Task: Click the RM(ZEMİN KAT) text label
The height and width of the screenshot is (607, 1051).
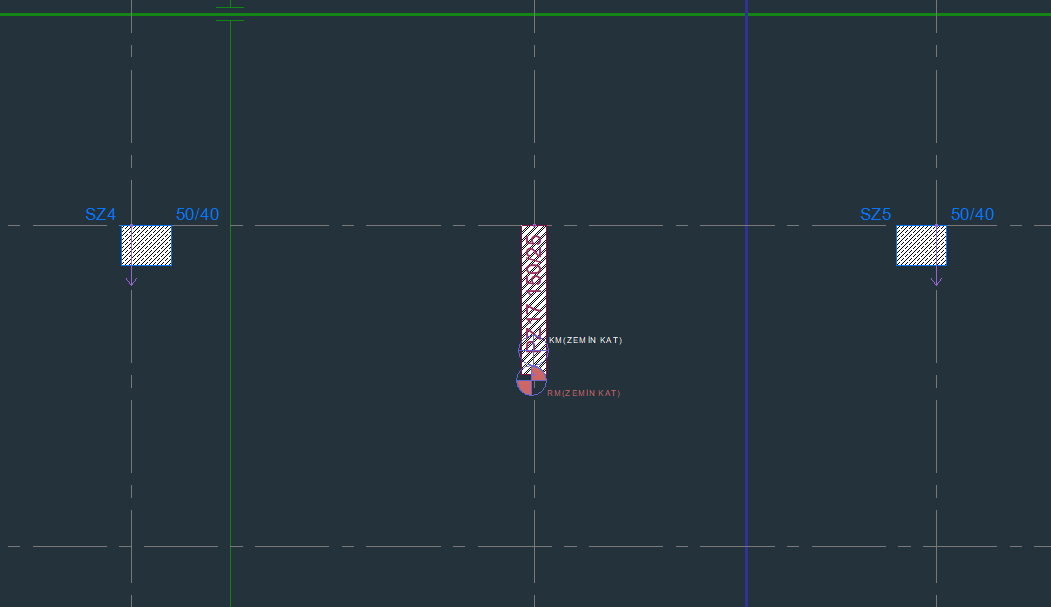Action: (x=584, y=394)
